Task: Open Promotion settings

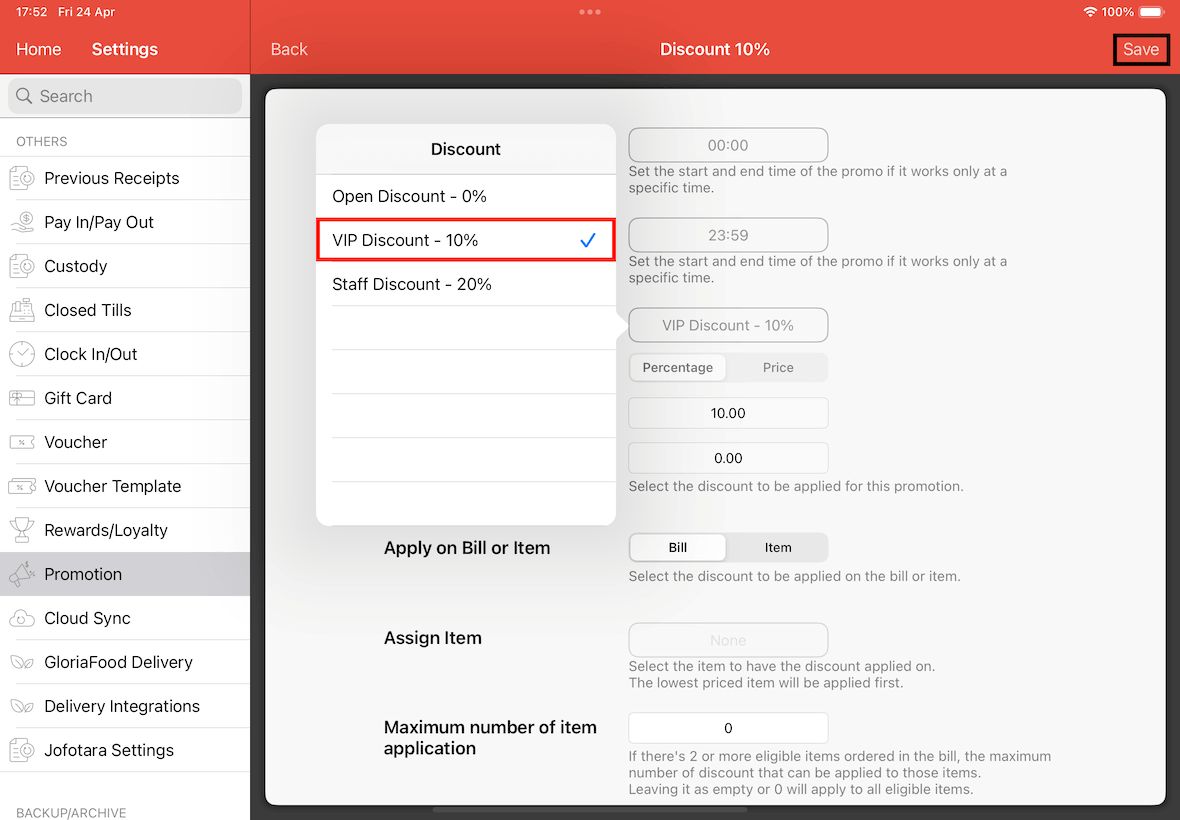Action: 125,574
